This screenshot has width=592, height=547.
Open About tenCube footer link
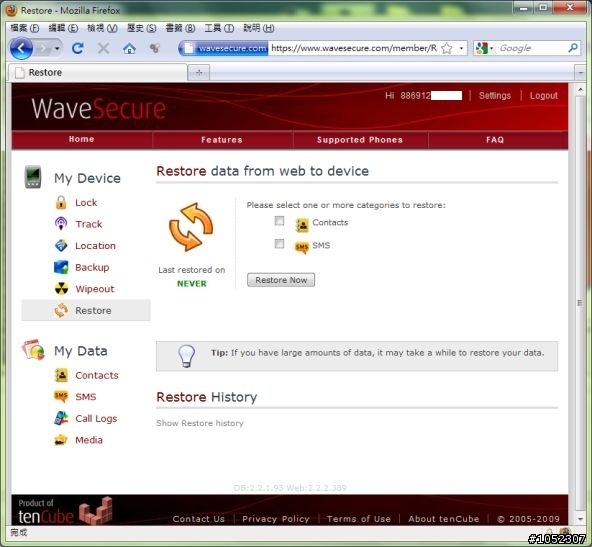tap(444, 519)
